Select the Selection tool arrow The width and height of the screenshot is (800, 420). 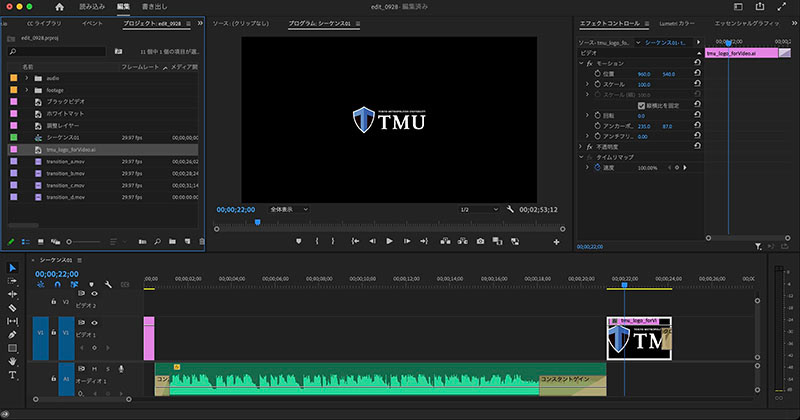coord(13,267)
